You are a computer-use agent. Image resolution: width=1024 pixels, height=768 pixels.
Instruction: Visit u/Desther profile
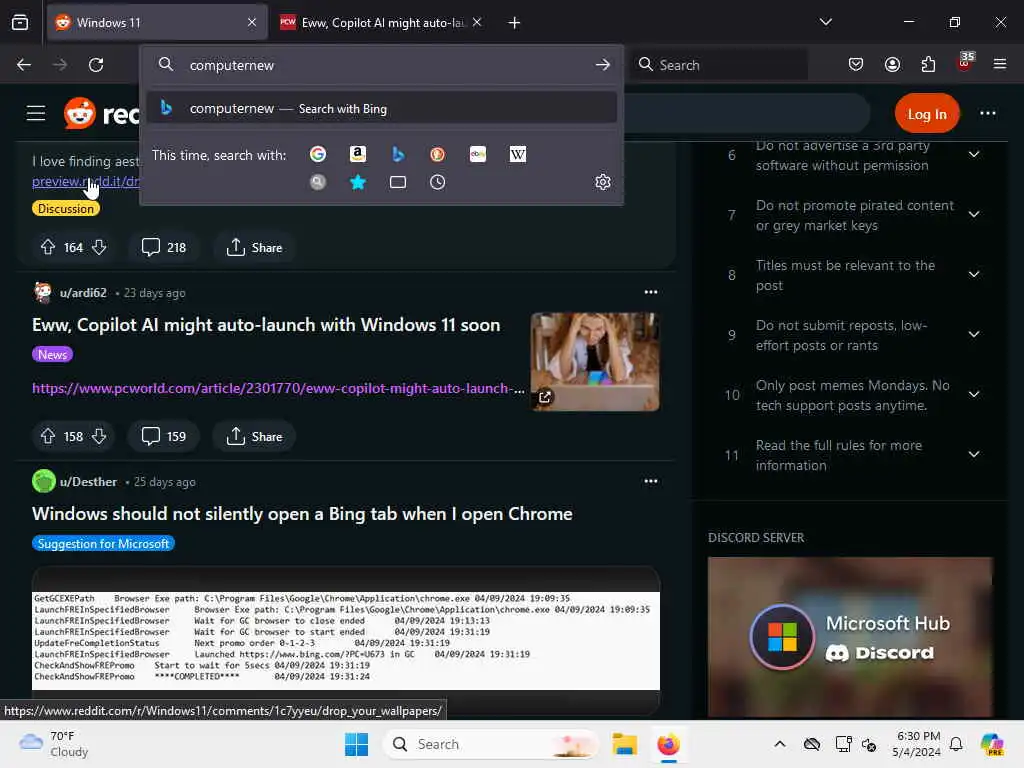88,482
